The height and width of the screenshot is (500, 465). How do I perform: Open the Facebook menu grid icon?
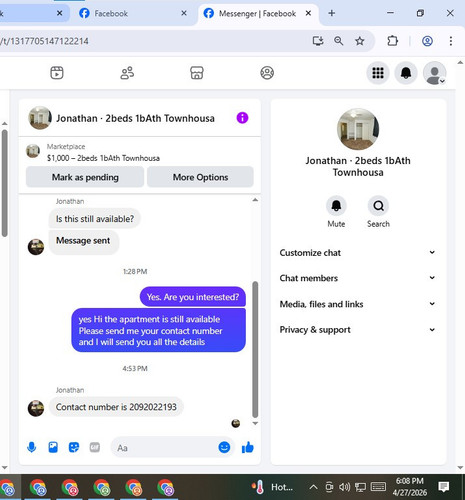378,73
